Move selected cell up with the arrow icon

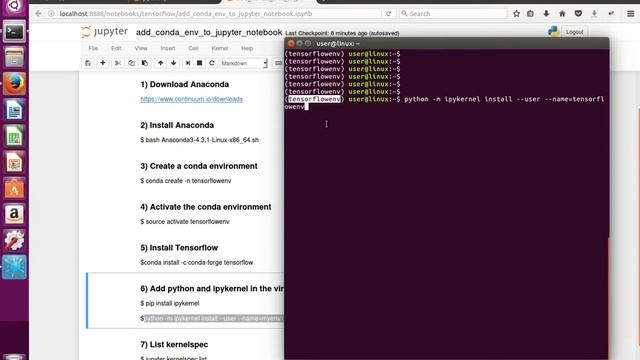click(160, 63)
